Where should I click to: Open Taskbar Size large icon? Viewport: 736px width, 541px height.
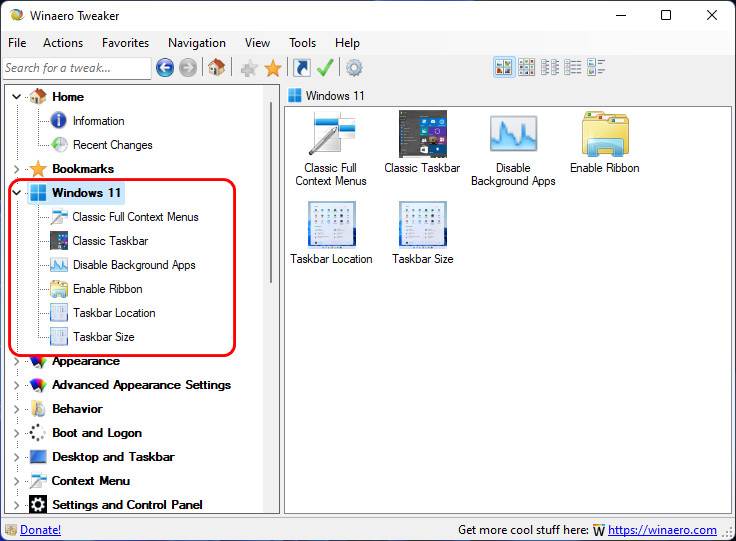coord(422,233)
